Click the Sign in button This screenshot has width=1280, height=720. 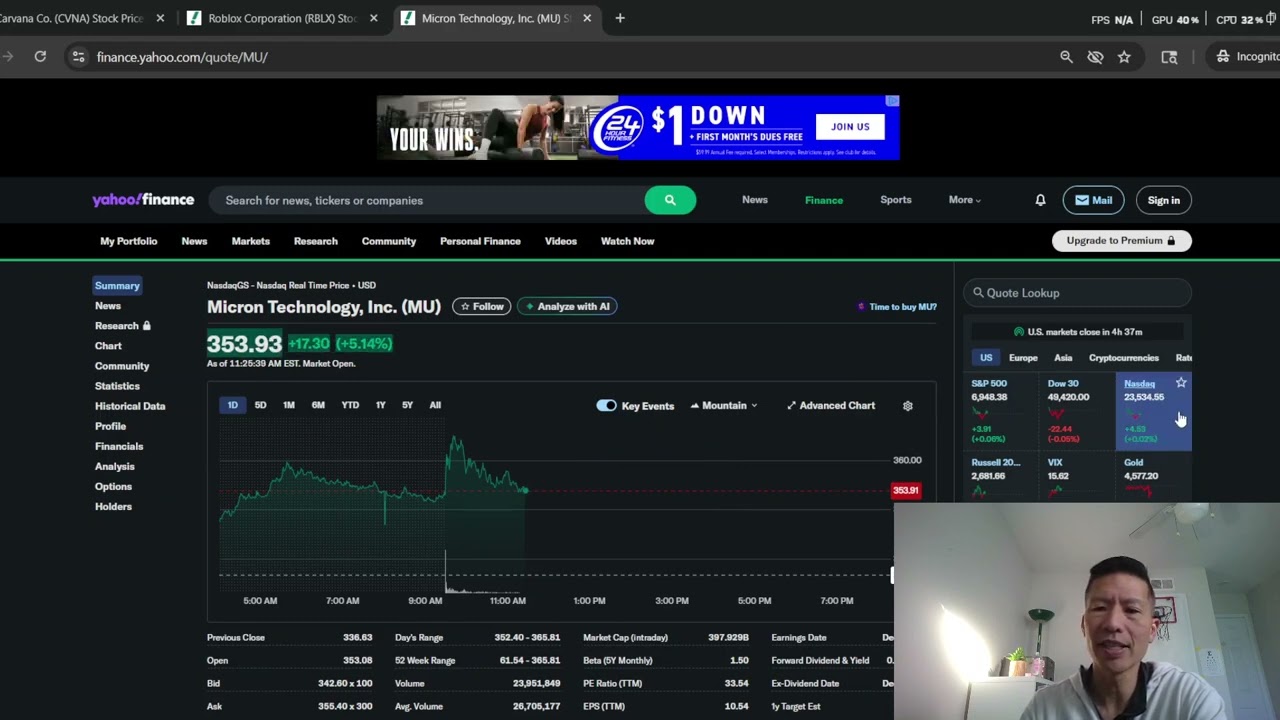click(x=1163, y=200)
